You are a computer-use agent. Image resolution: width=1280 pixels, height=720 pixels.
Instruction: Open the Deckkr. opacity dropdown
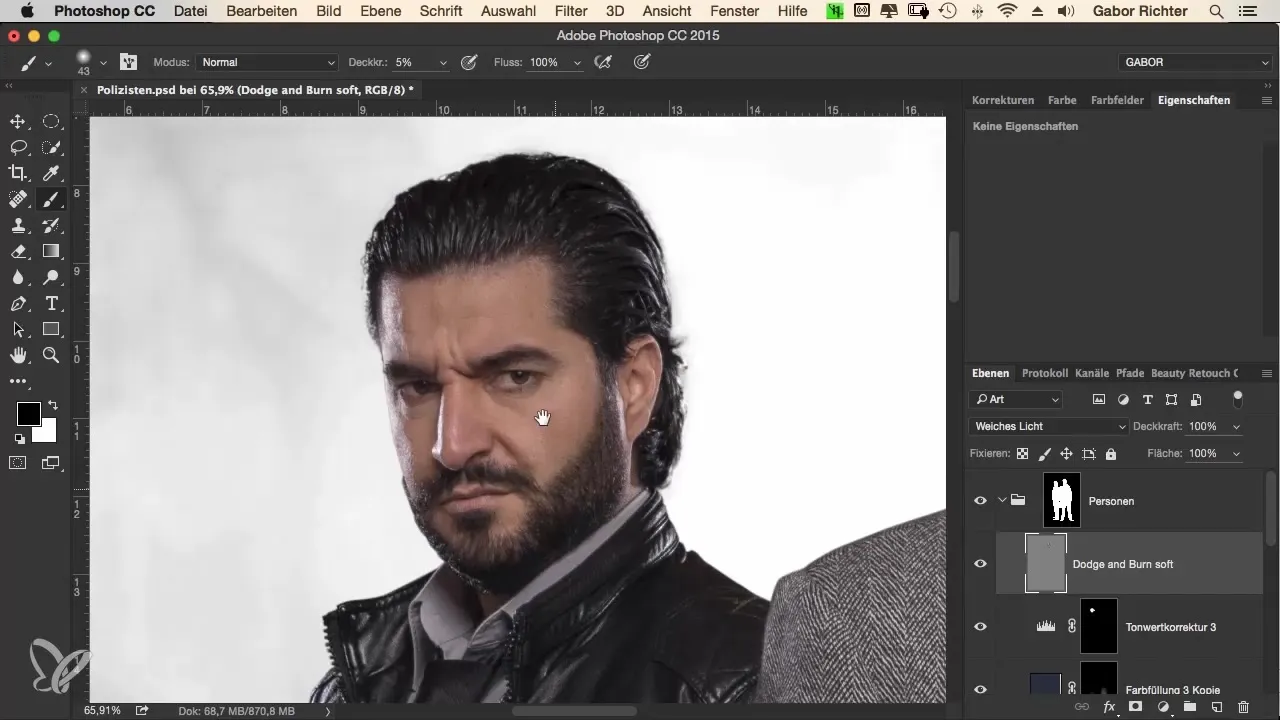[x=443, y=62]
